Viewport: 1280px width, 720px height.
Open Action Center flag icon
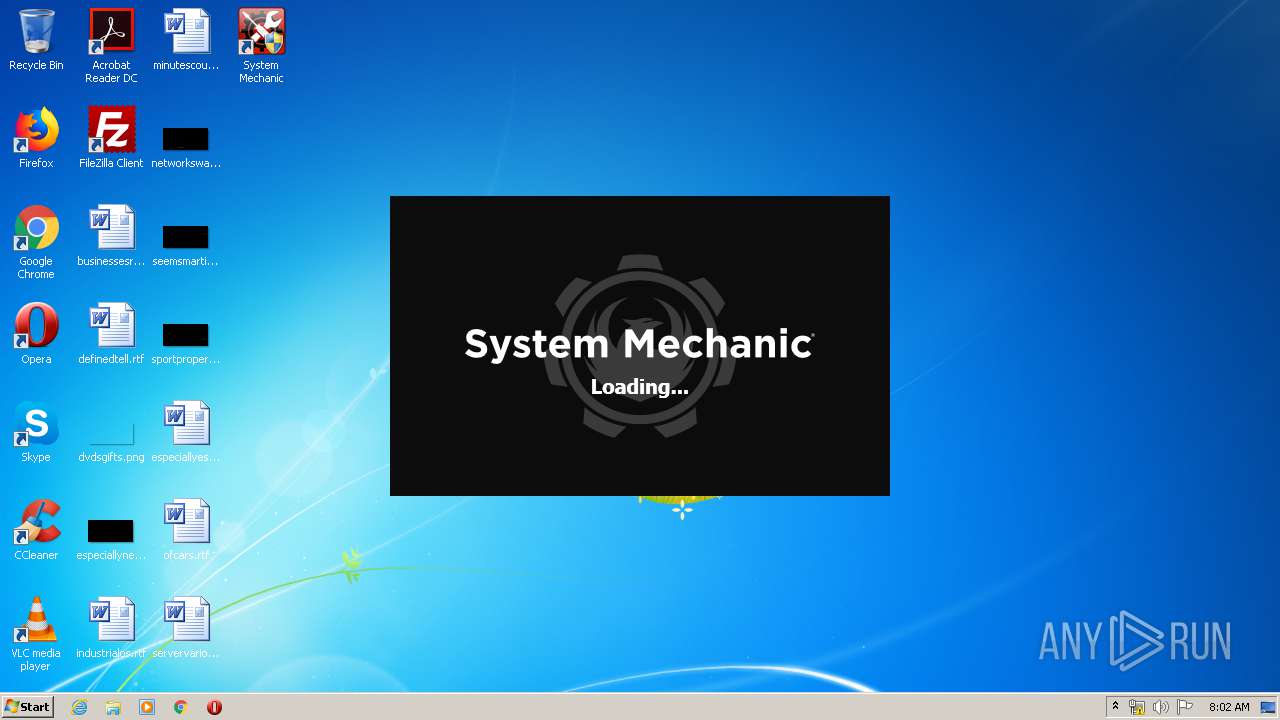[x=1185, y=707]
